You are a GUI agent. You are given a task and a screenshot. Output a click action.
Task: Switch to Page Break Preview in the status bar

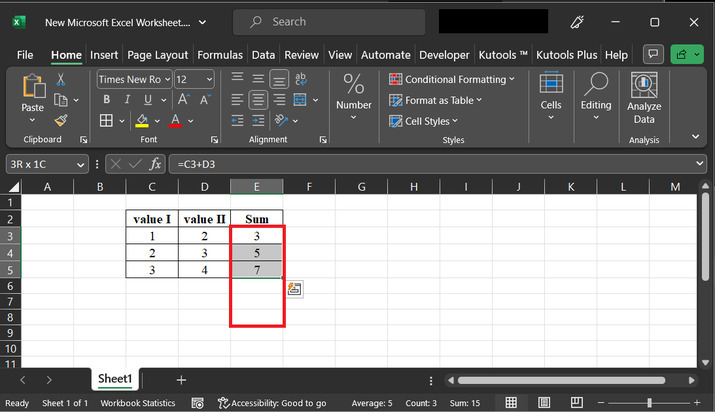point(576,402)
